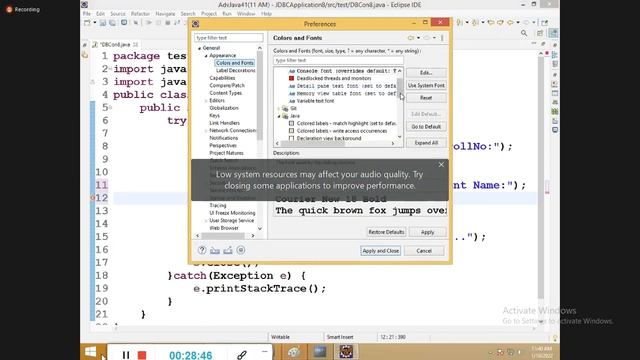The width and height of the screenshot is (640, 360).
Task: Click the Use System Font button
Action: coord(426,85)
